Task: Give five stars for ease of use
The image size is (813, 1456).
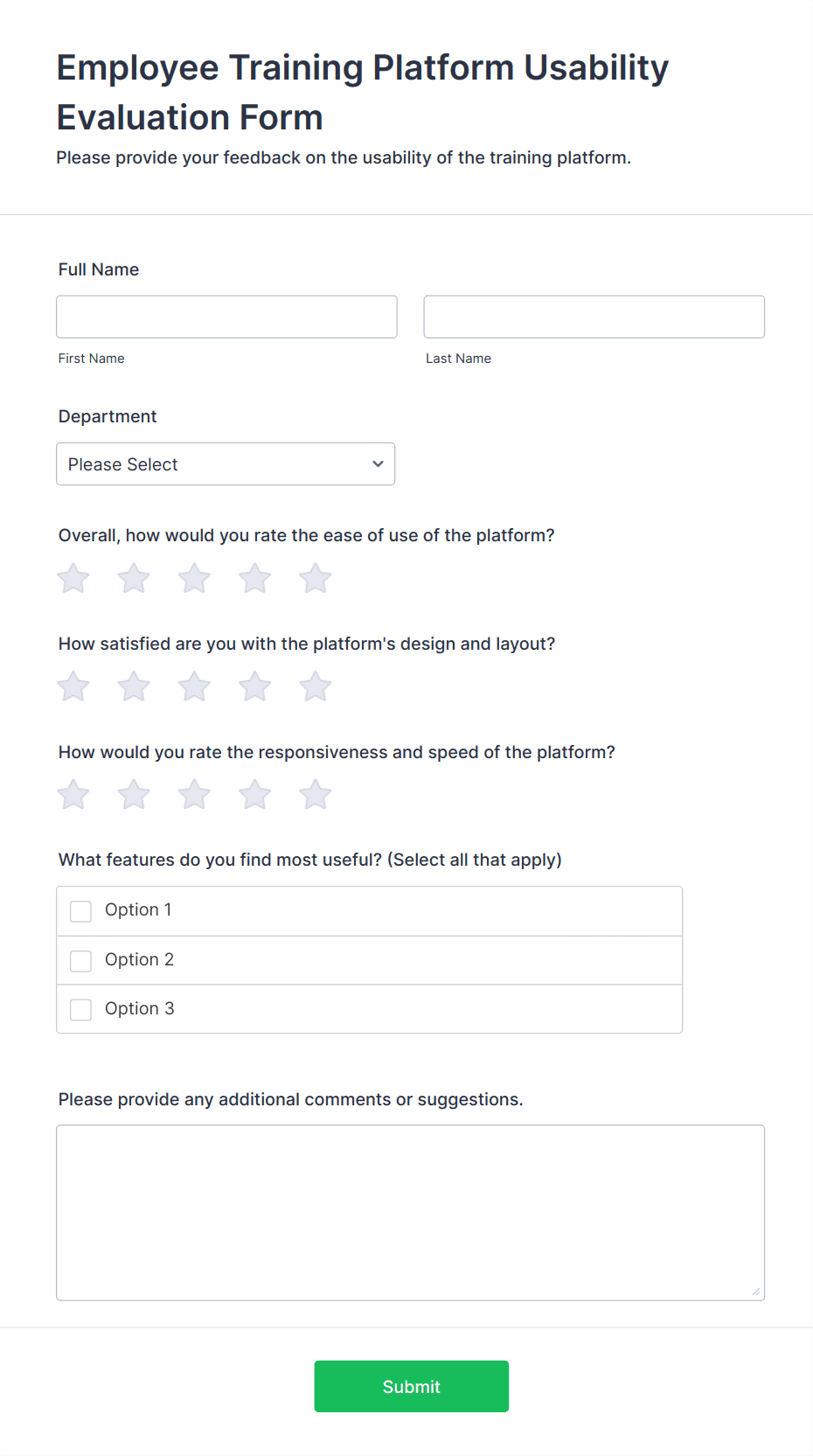Action: (315, 578)
